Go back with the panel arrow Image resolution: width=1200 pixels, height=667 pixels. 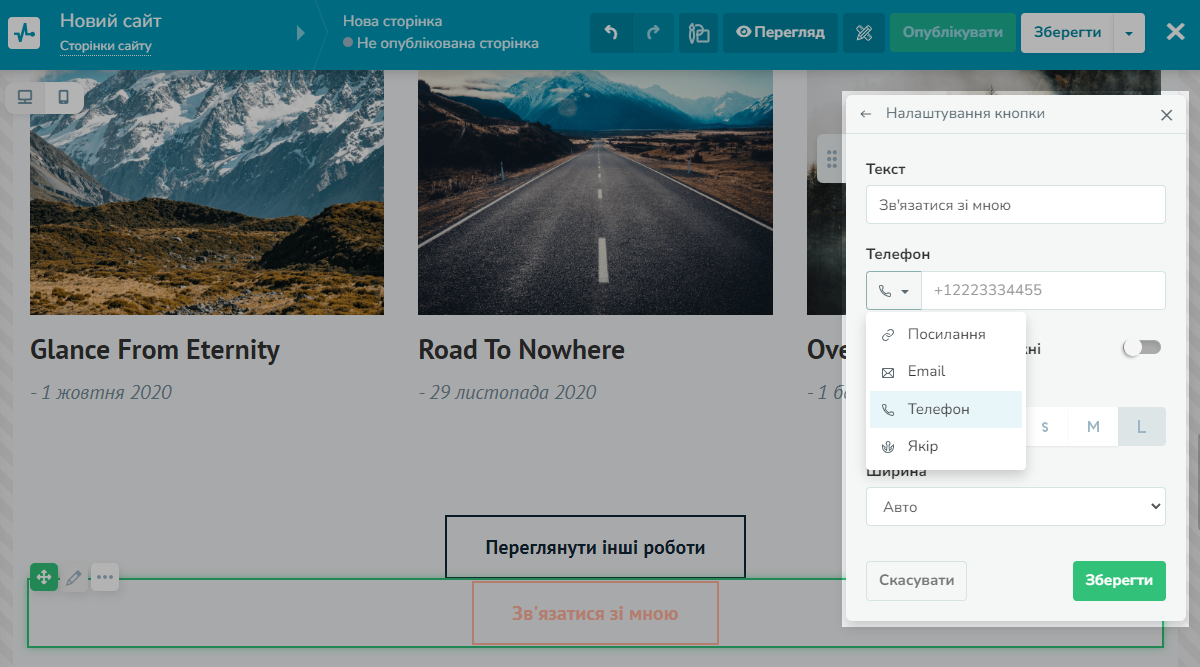coord(866,114)
